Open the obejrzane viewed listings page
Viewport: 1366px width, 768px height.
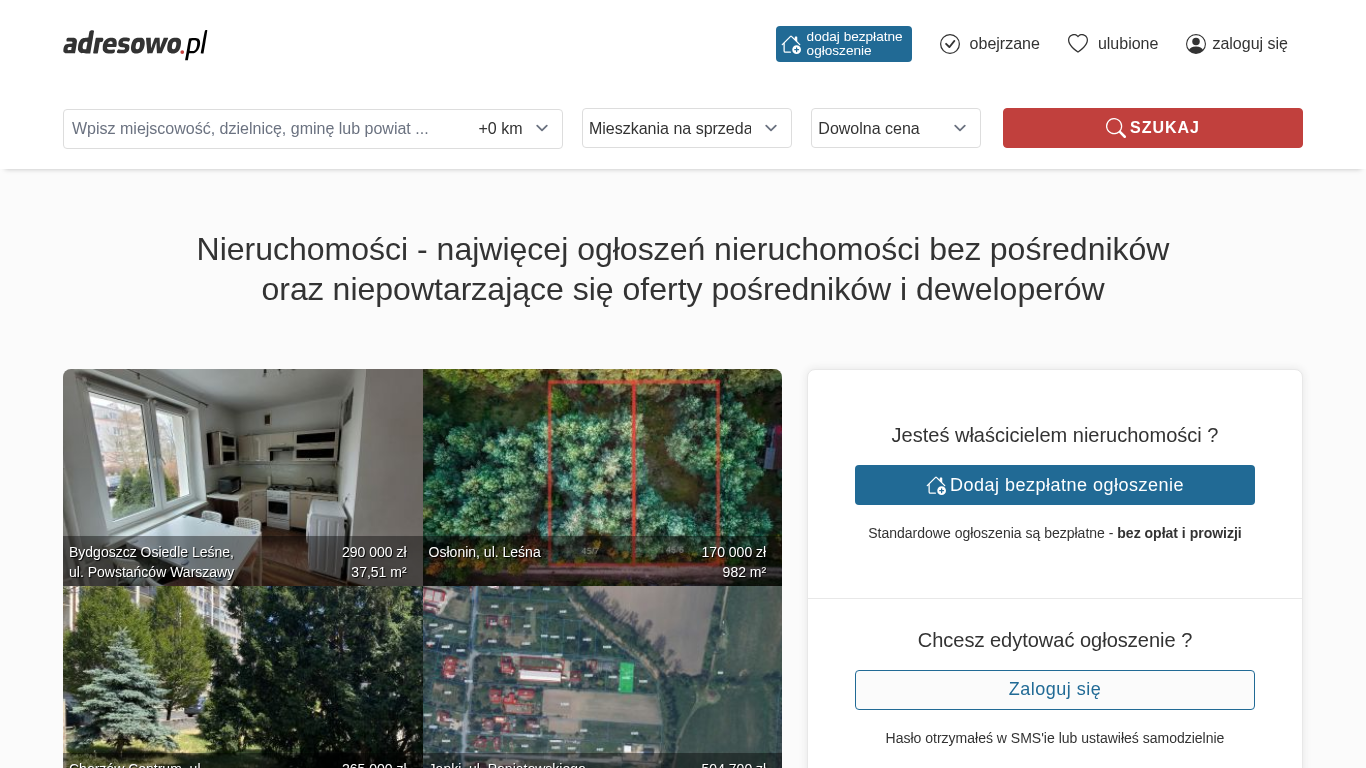1004,44
